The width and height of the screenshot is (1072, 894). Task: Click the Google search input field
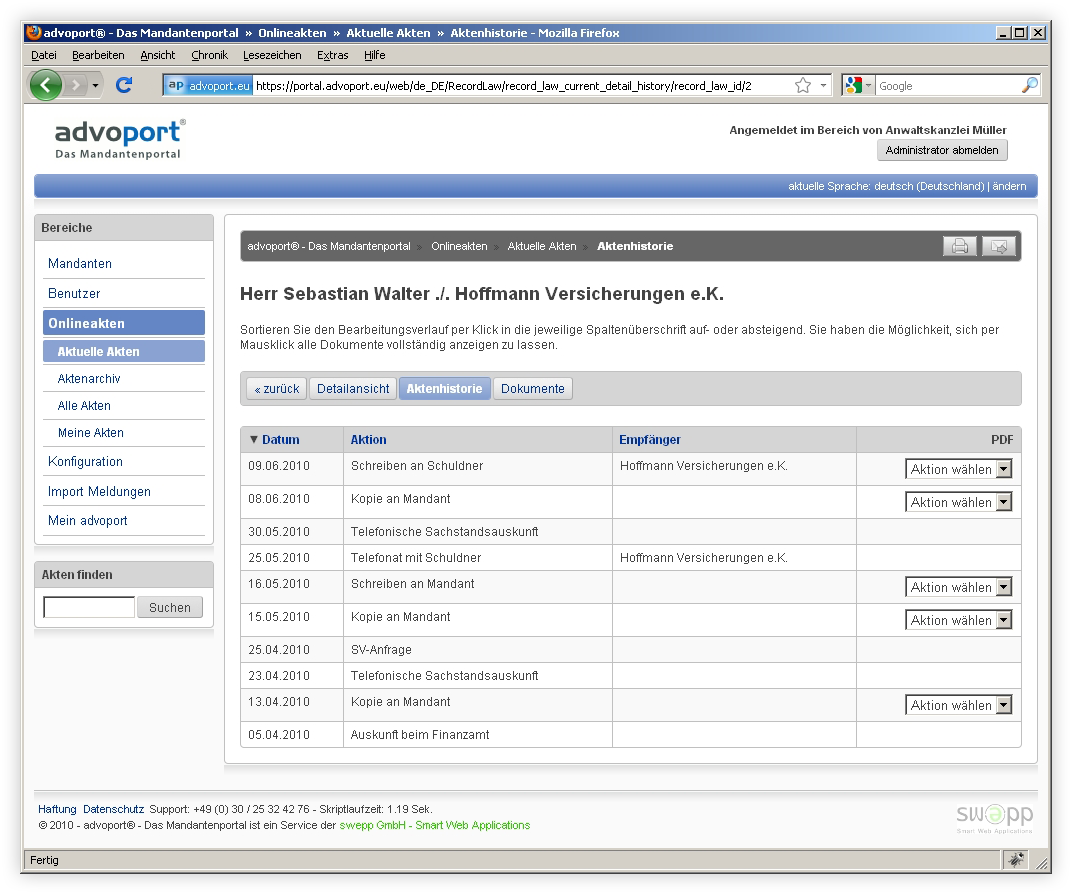(948, 85)
